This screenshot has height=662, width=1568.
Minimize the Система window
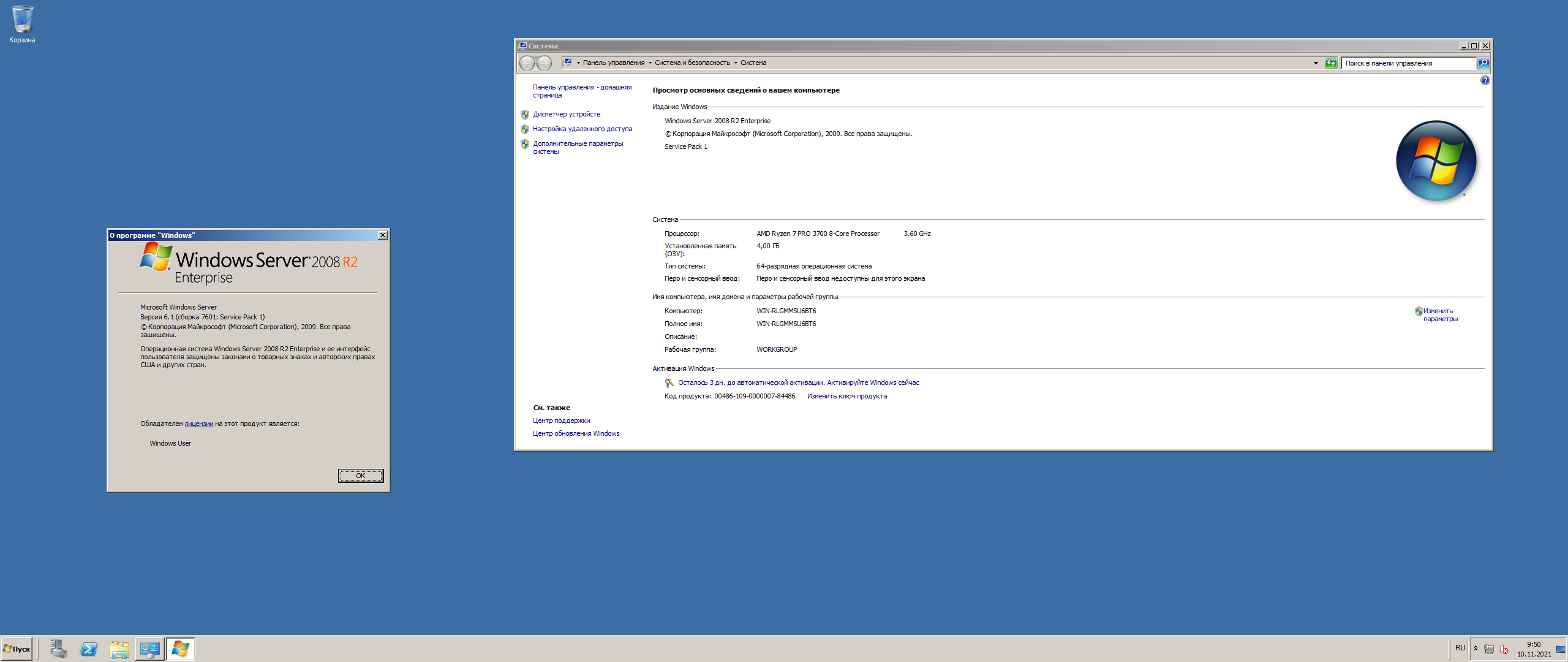pyautogui.click(x=1463, y=46)
